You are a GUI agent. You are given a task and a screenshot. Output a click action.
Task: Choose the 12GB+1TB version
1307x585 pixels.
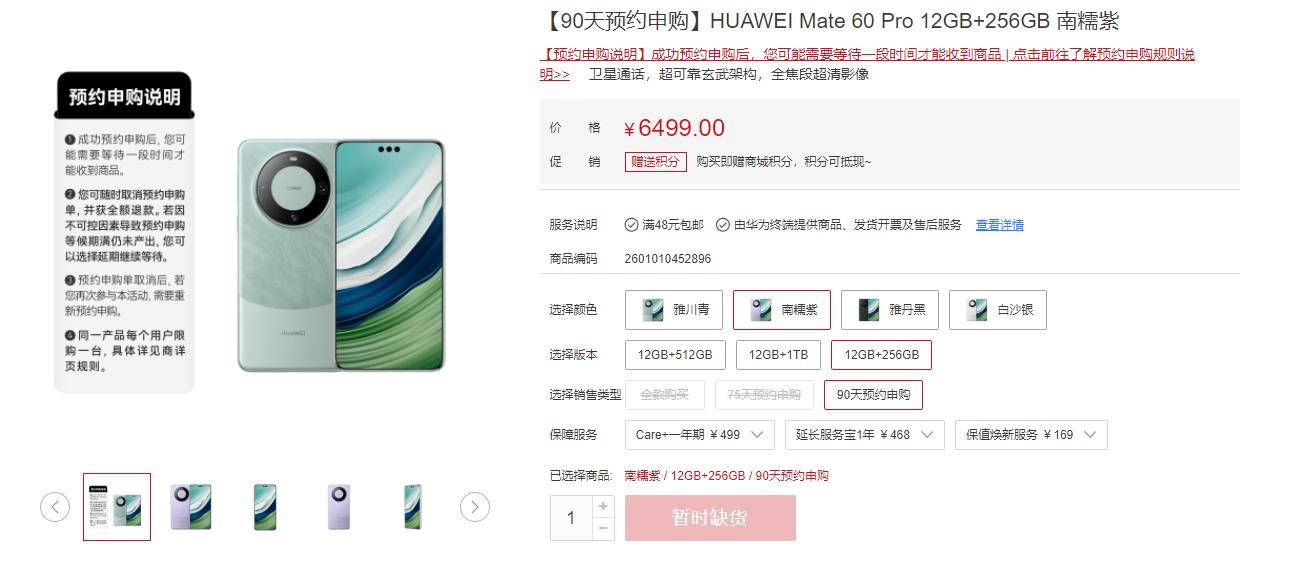pos(778,355)
